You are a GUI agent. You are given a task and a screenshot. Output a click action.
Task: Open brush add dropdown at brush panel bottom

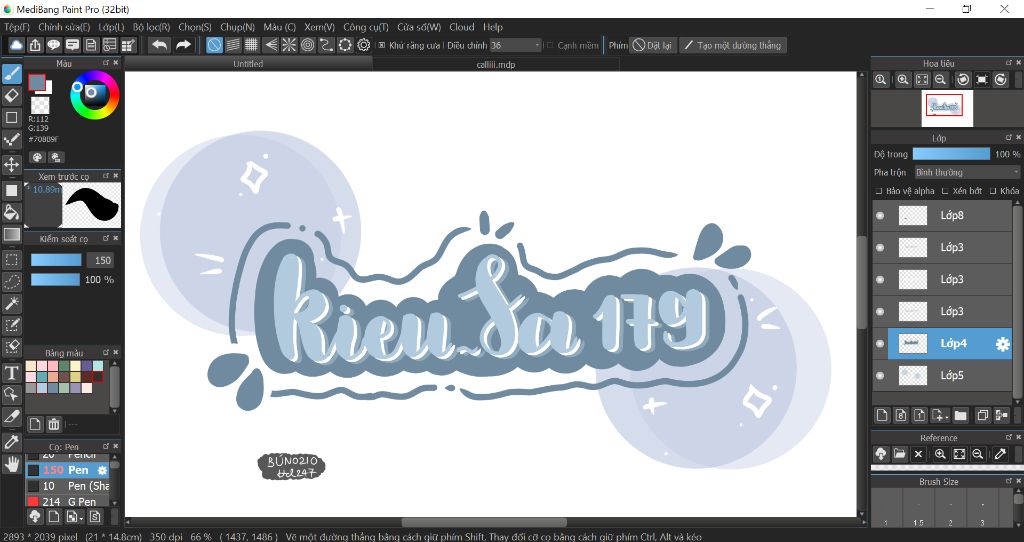click(x=75, y=517)
